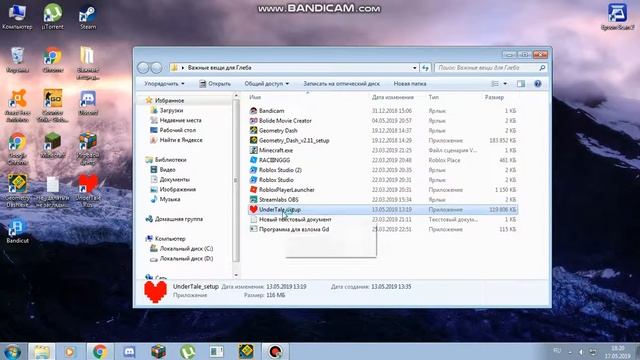Refresh the folder via address bar button
The height and width of the screenshot is (360, 640).
tap(425, 68)
